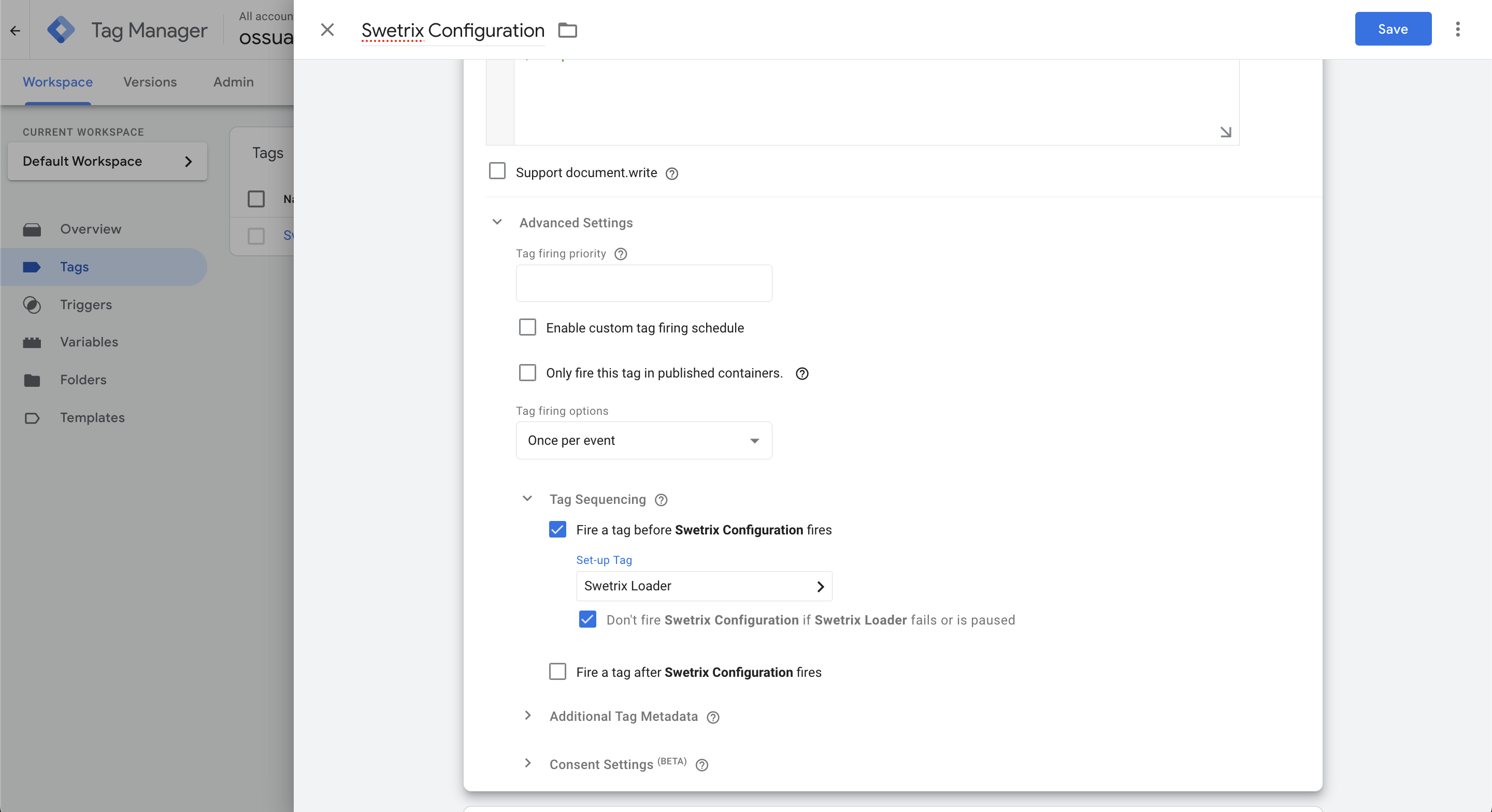This screenshot has height=812, width=1492.
Task: Select tag firing options dropdown Once per event
Action: click(643, 440)
